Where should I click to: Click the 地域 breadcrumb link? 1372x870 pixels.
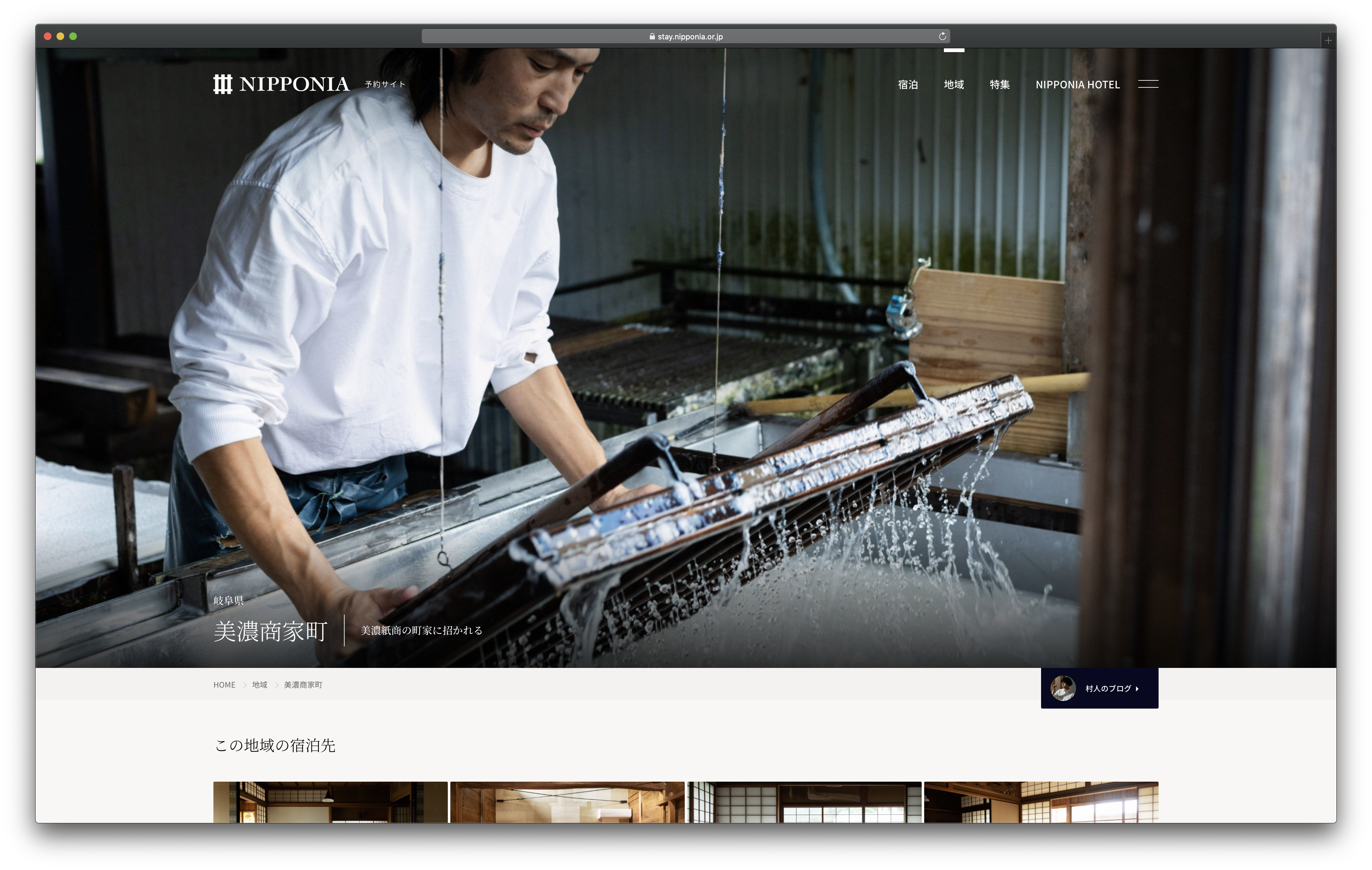coord(260,685)
